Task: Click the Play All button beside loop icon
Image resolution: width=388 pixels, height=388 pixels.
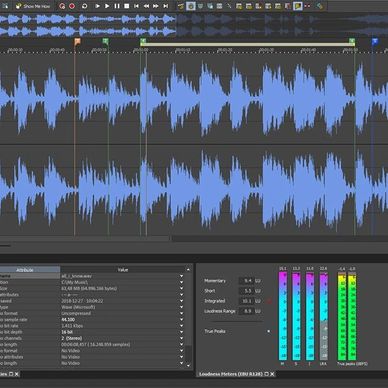Action: coord(97,6)
